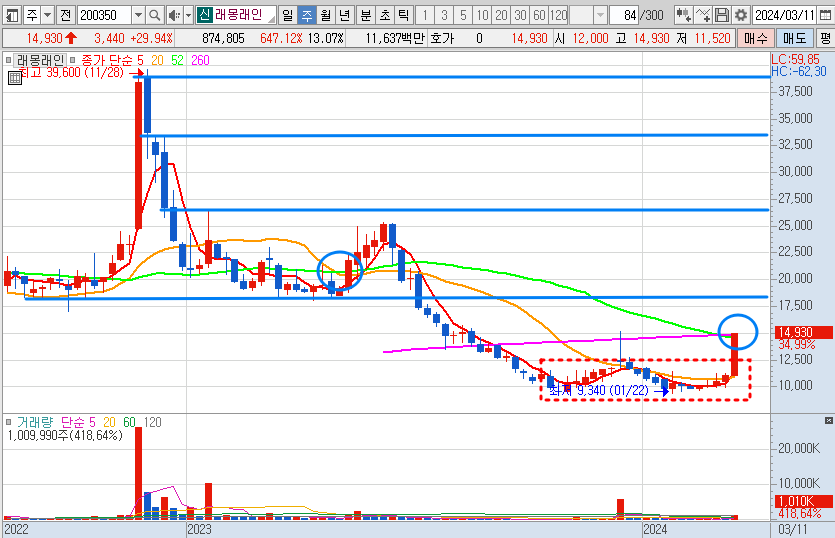Image resolution: width=835 pixels, height=538 pixels.
Task: Click the 종가 단순 moving average legend
Action: tap(108, 60)
